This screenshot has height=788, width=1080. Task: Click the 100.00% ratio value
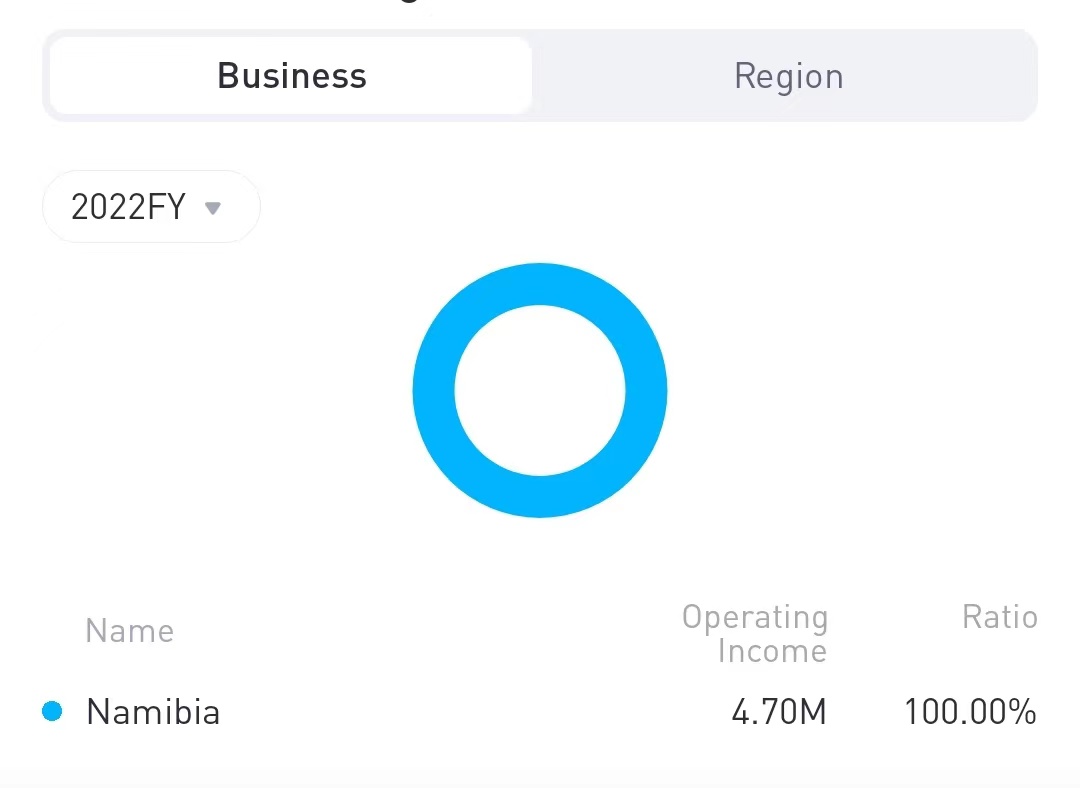[x=970, y=712]
